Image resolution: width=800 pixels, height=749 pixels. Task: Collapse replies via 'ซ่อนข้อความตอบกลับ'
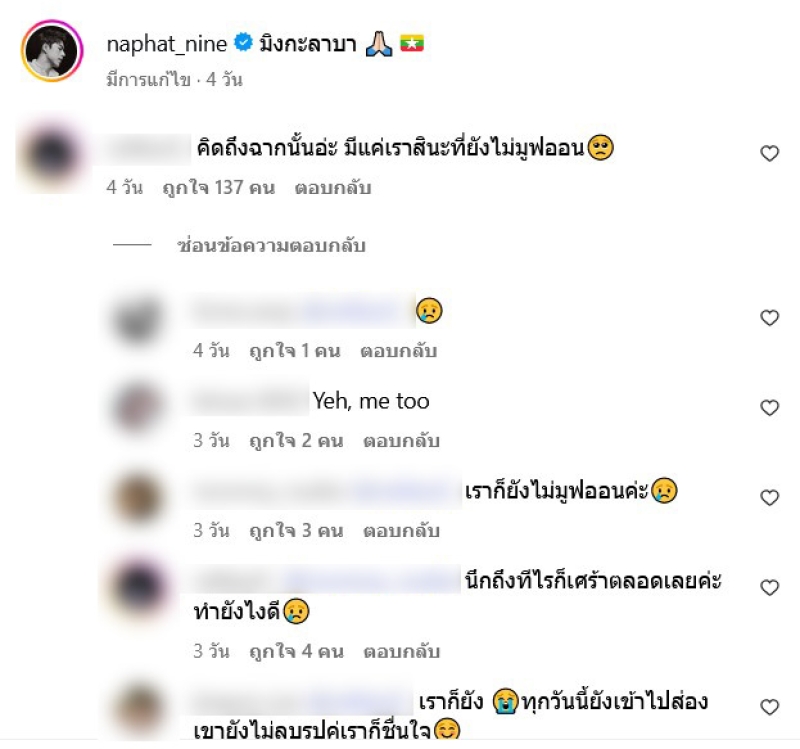tap(271, 245)
